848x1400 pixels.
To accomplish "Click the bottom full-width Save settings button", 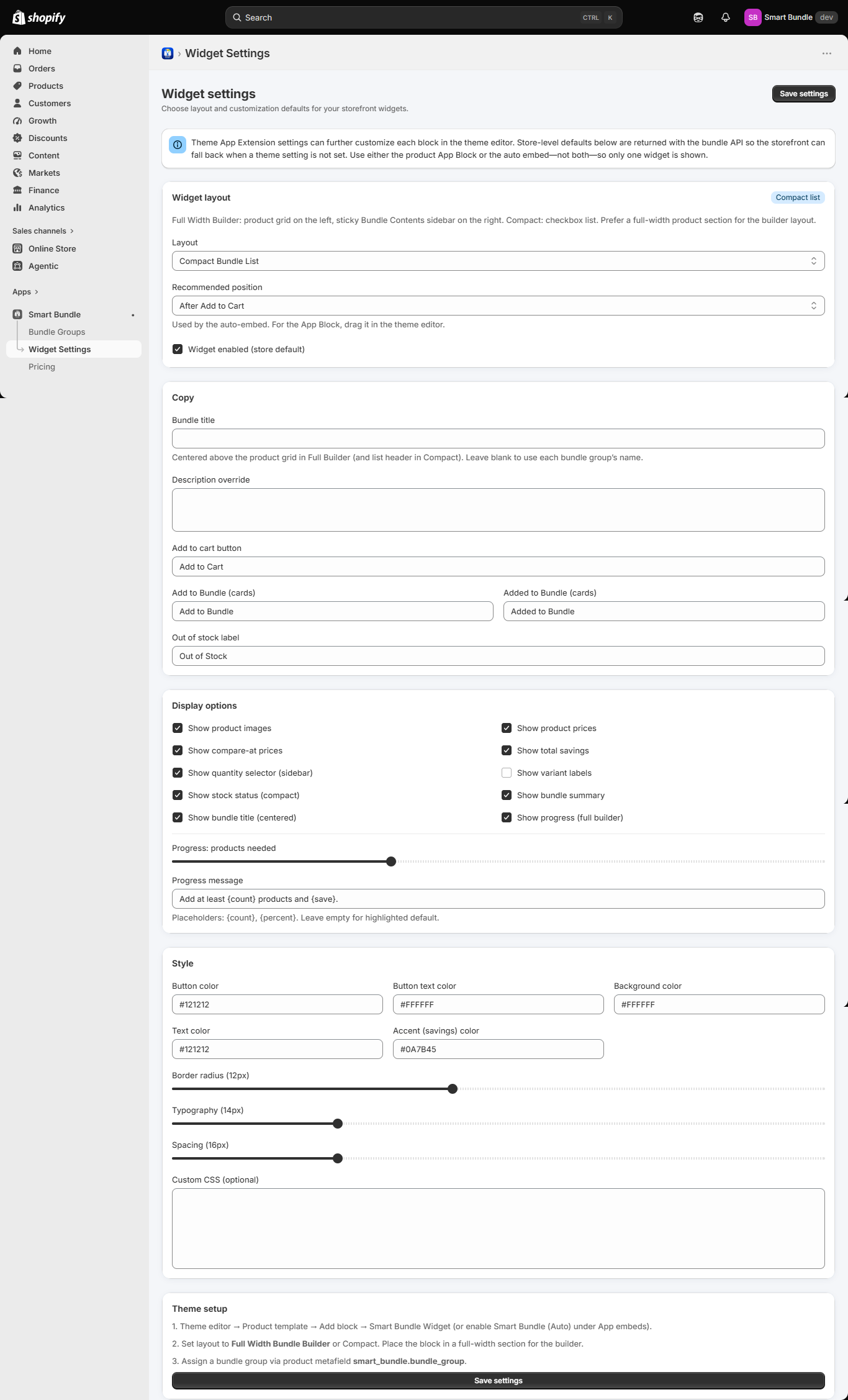I will point(498,1381).
